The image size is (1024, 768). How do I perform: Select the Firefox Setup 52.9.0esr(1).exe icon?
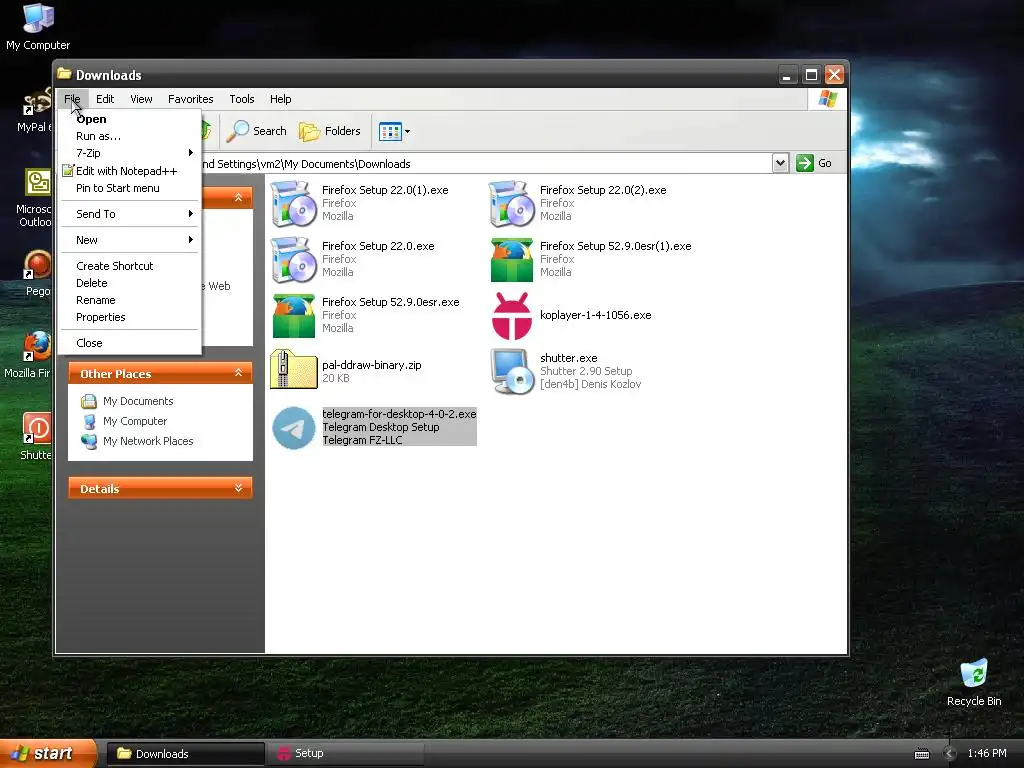[x=511, y=259]
